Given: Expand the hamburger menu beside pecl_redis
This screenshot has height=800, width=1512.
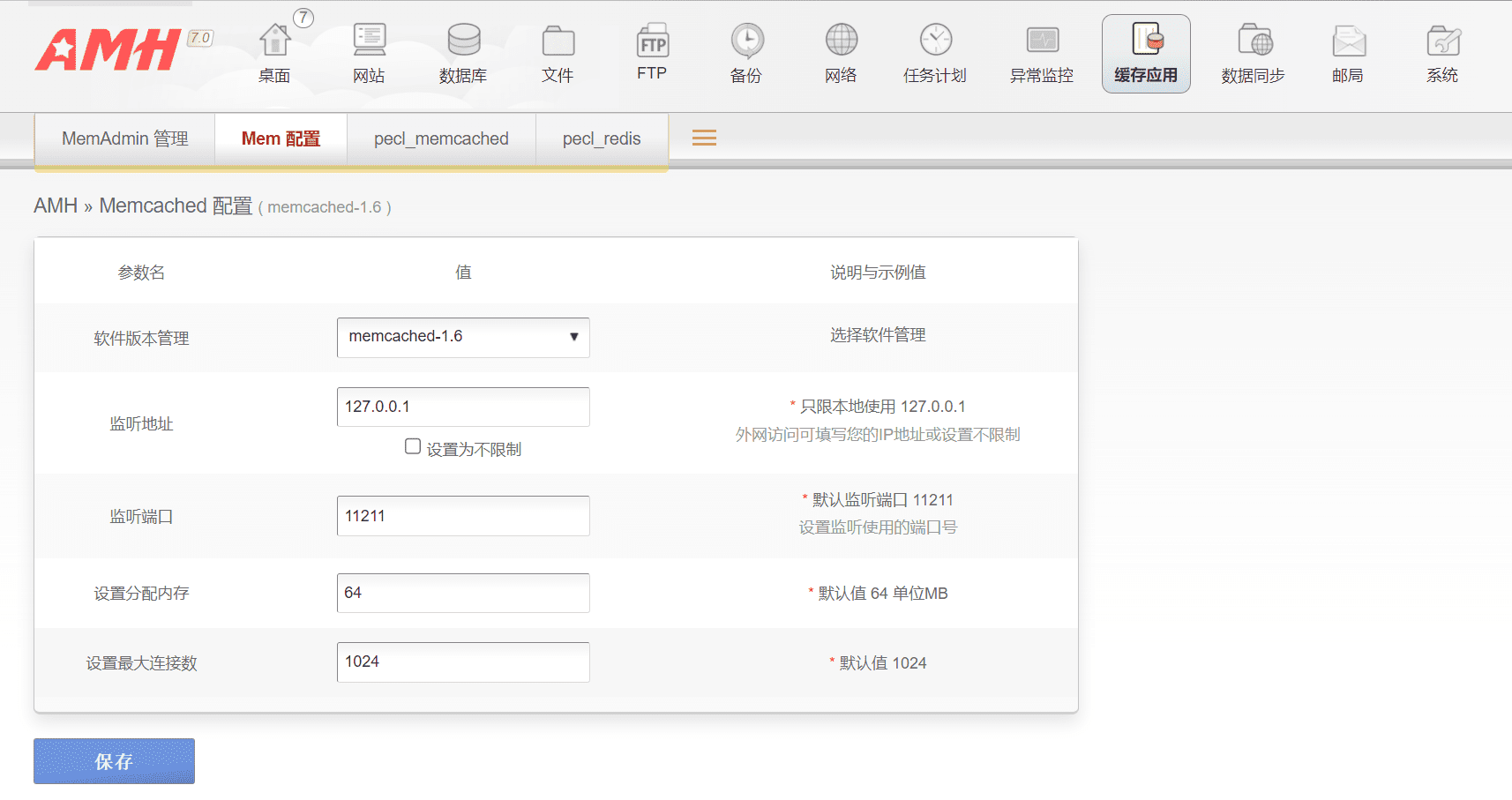Looking at the screenshot, I should (703, 138).
